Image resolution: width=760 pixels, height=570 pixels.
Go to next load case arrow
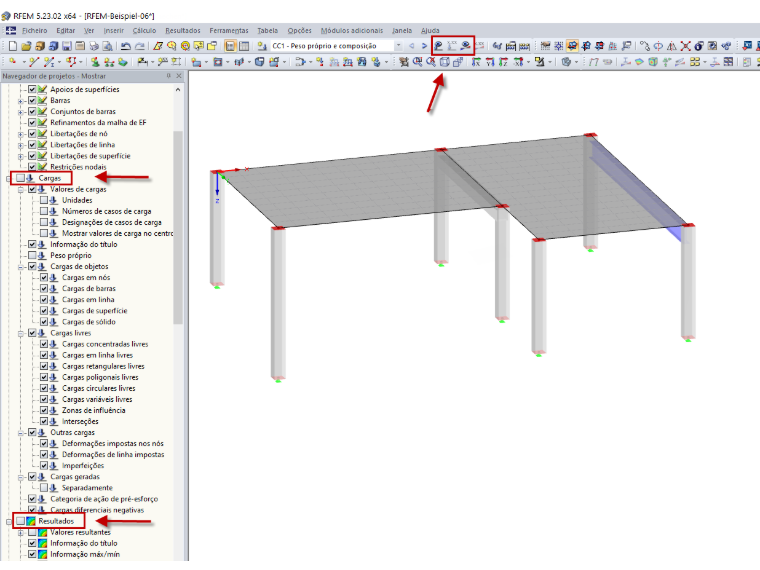click(424, 46)
